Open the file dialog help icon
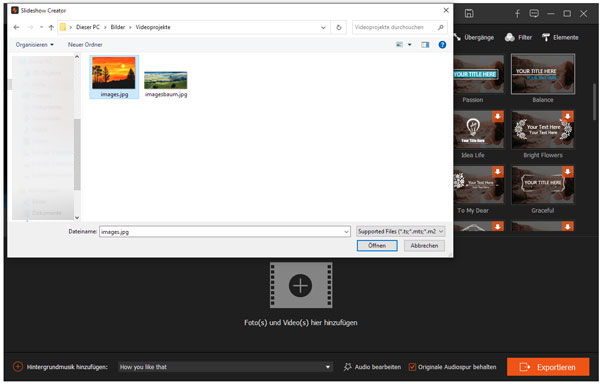 click(x=442, y=45)
